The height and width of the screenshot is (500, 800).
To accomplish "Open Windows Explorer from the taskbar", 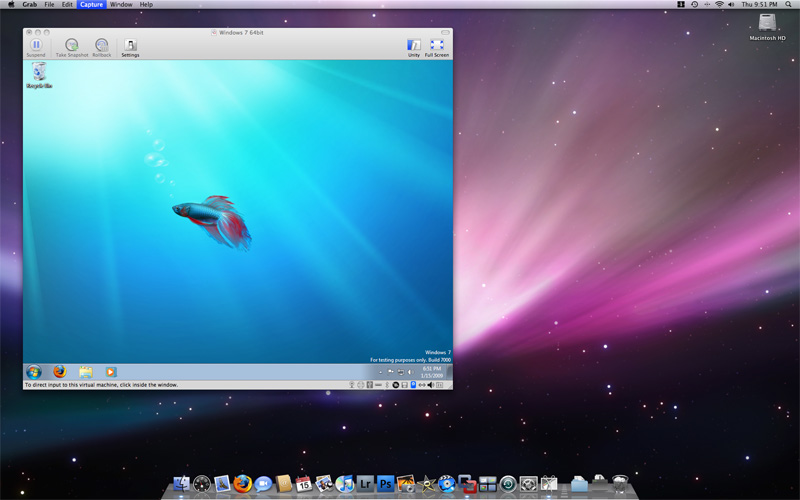I will 85,372.
